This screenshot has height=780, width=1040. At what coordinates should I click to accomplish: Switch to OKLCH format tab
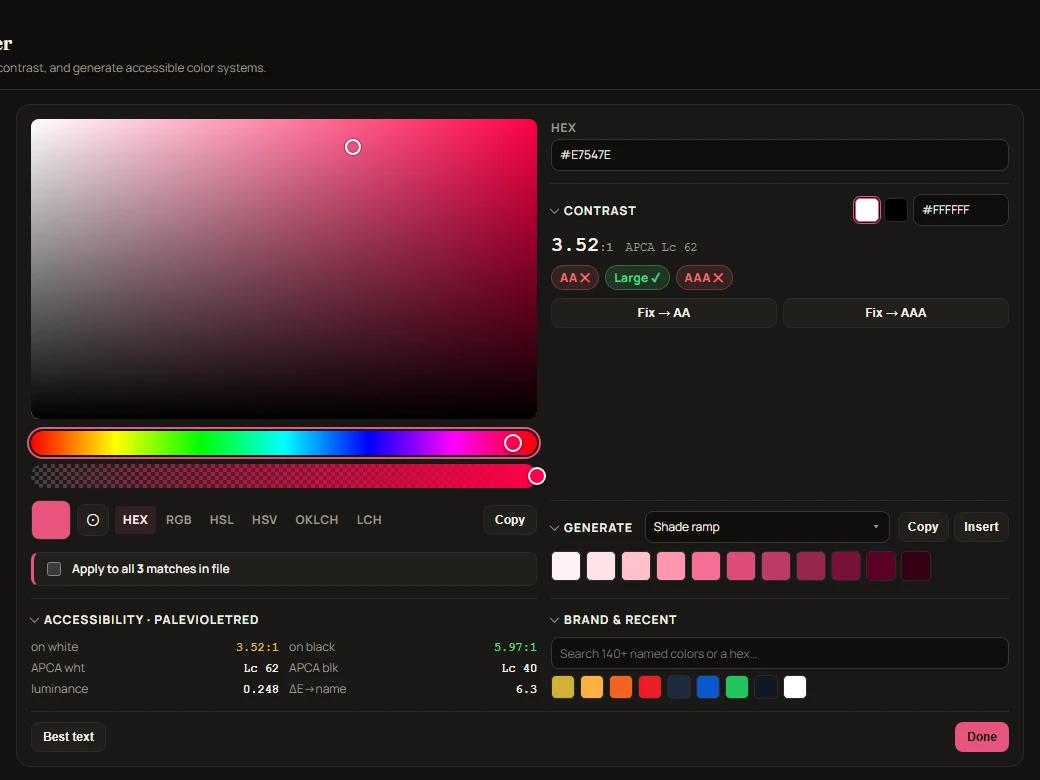point(316,520)
